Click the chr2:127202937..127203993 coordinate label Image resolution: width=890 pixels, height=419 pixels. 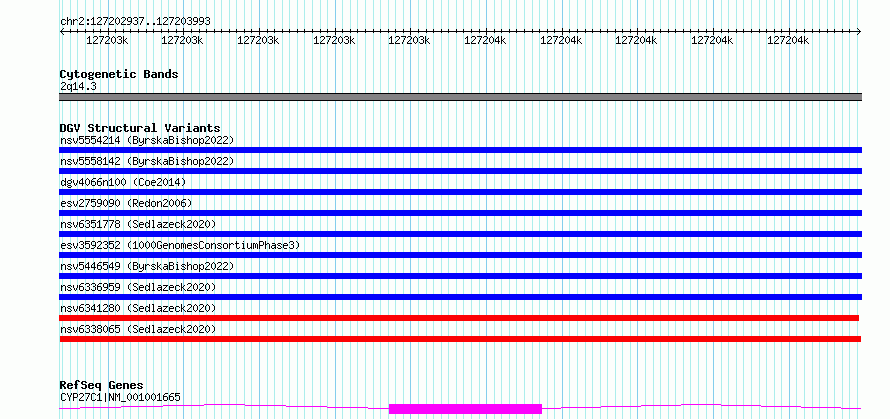[135, 21]
